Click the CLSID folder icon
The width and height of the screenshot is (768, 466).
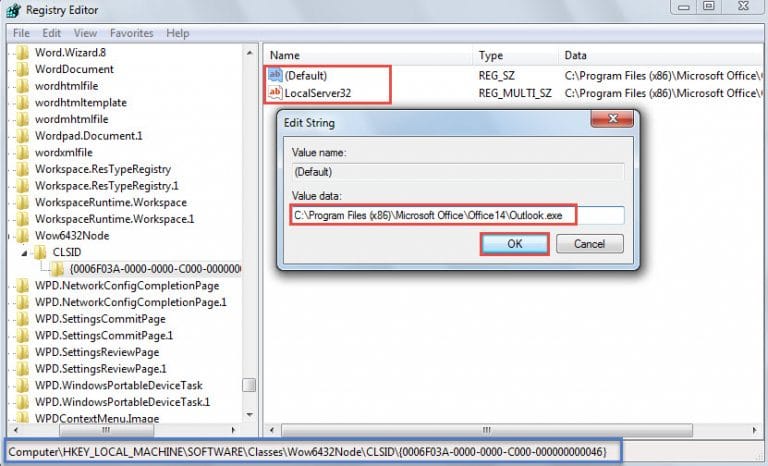click(40, 252)
